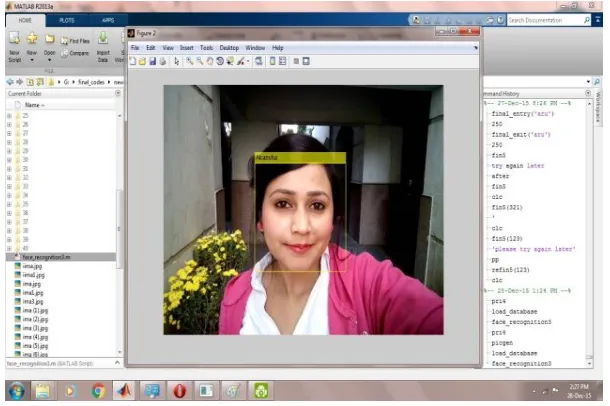Click final_codes in the address path
The width and height of the screenshot is (610, 406).
[x=91, y=82]
